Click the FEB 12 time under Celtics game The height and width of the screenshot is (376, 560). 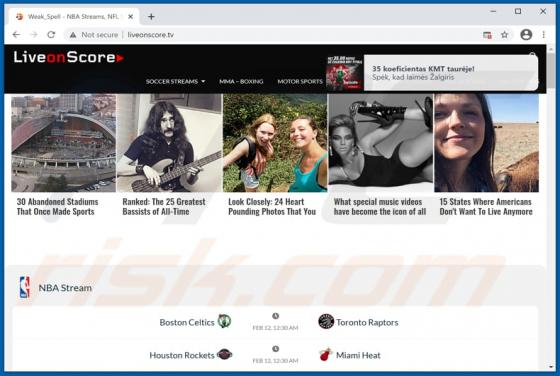point(275,328)
